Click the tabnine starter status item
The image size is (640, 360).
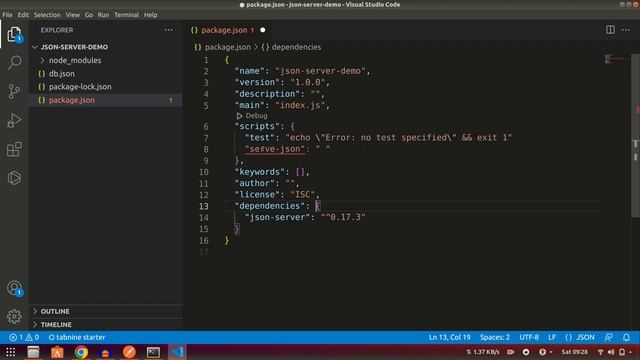pyautogui.click(x=77, y=338)
